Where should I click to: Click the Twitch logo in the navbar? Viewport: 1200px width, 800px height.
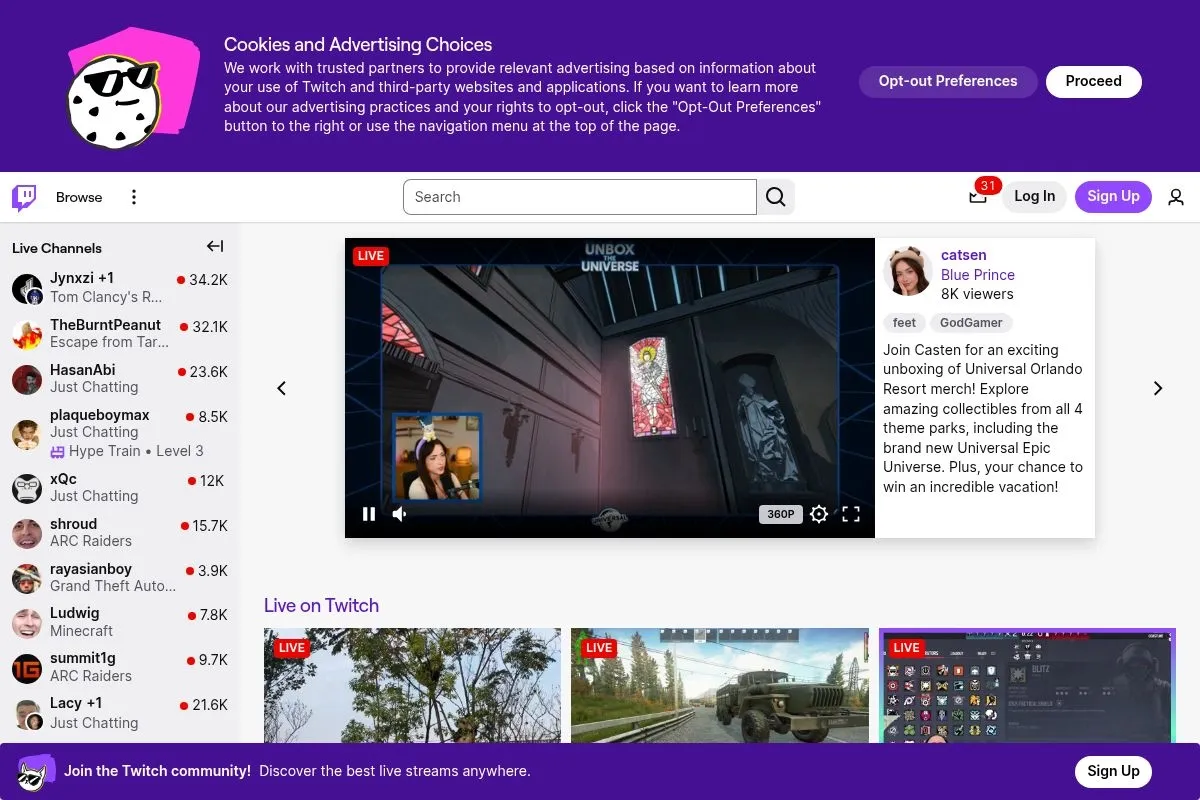(23, 197)
